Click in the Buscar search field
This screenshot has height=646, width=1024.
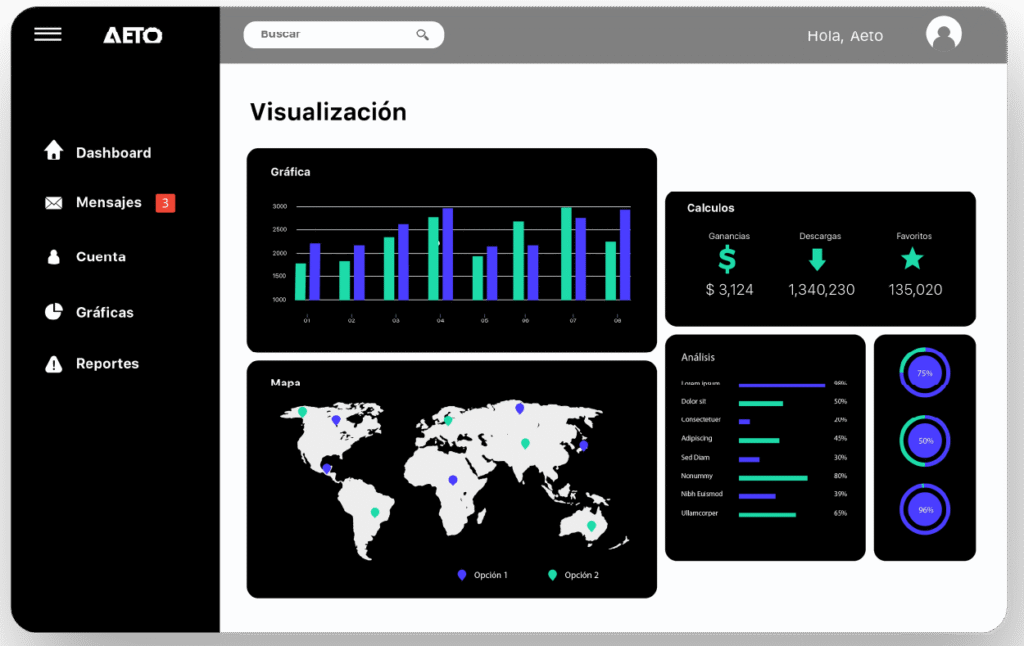click(x=330, y=35)
